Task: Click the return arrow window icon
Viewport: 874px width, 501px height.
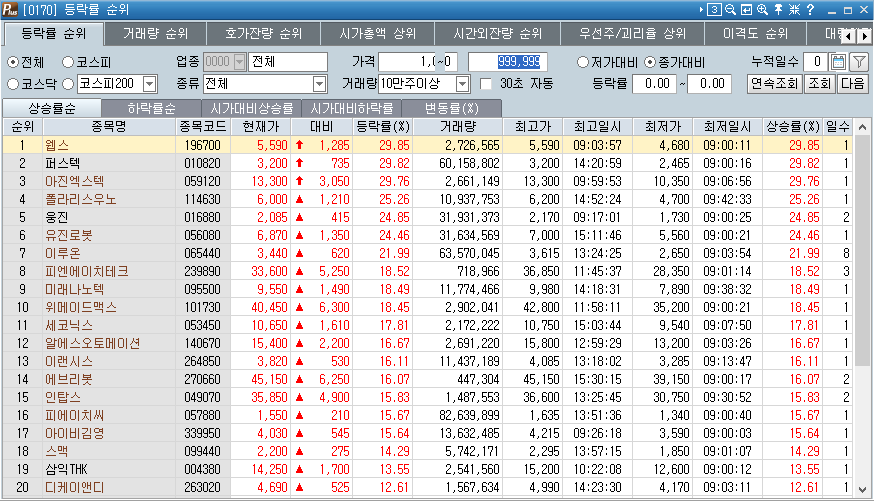Action: (x=746, y=9)
